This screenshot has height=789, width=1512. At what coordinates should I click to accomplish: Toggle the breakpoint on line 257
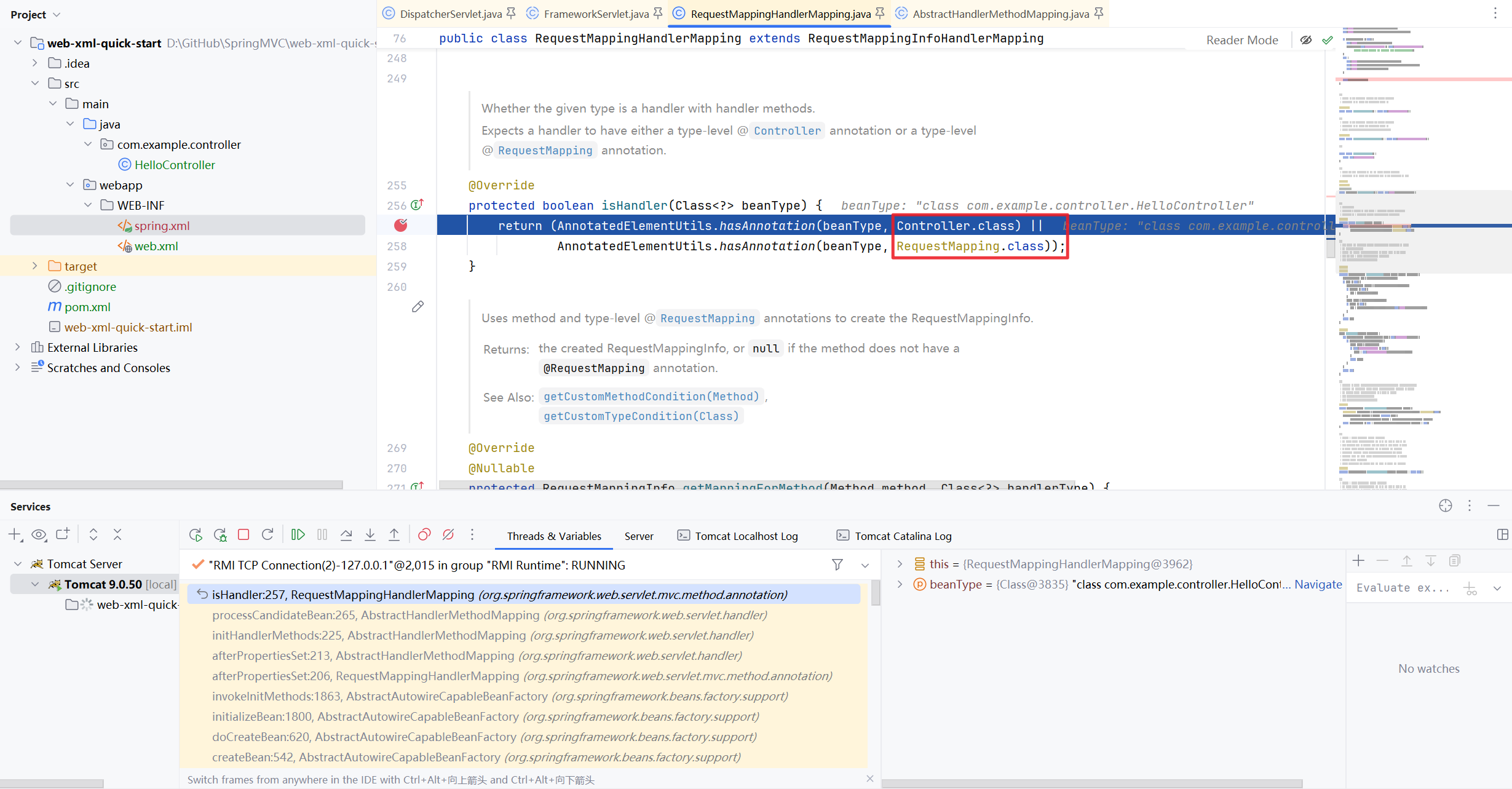pyautogui.click(x=401, y=226)
